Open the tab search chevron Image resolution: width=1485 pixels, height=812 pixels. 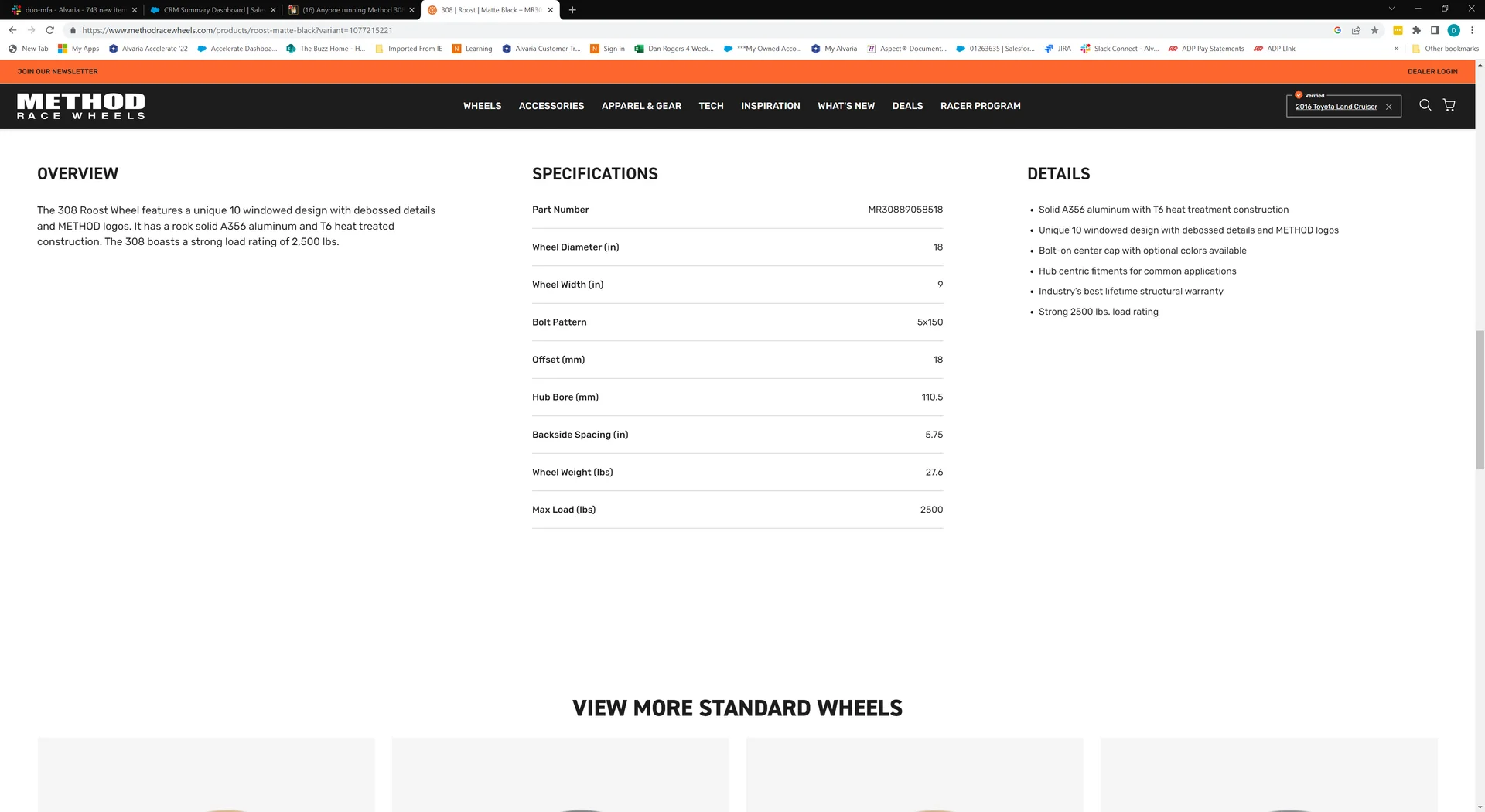(1391, 9)
